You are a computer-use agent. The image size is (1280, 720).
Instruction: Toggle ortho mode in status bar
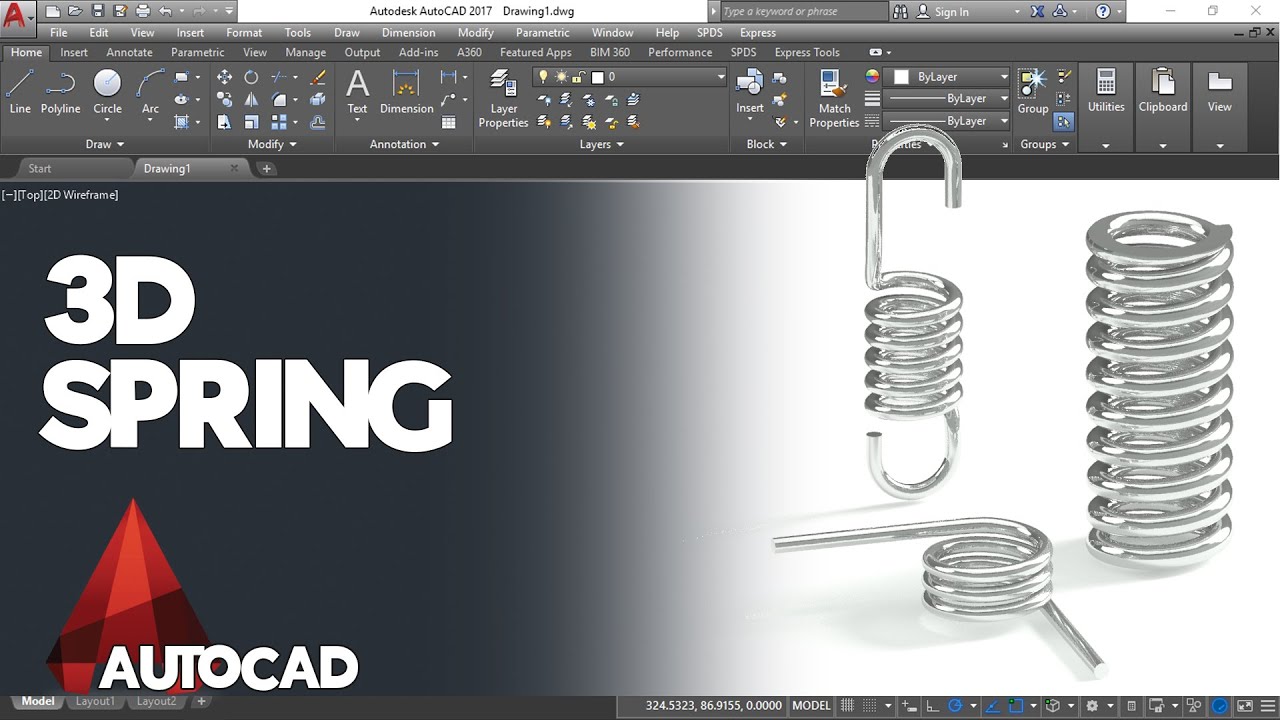(x=932, y=705)
